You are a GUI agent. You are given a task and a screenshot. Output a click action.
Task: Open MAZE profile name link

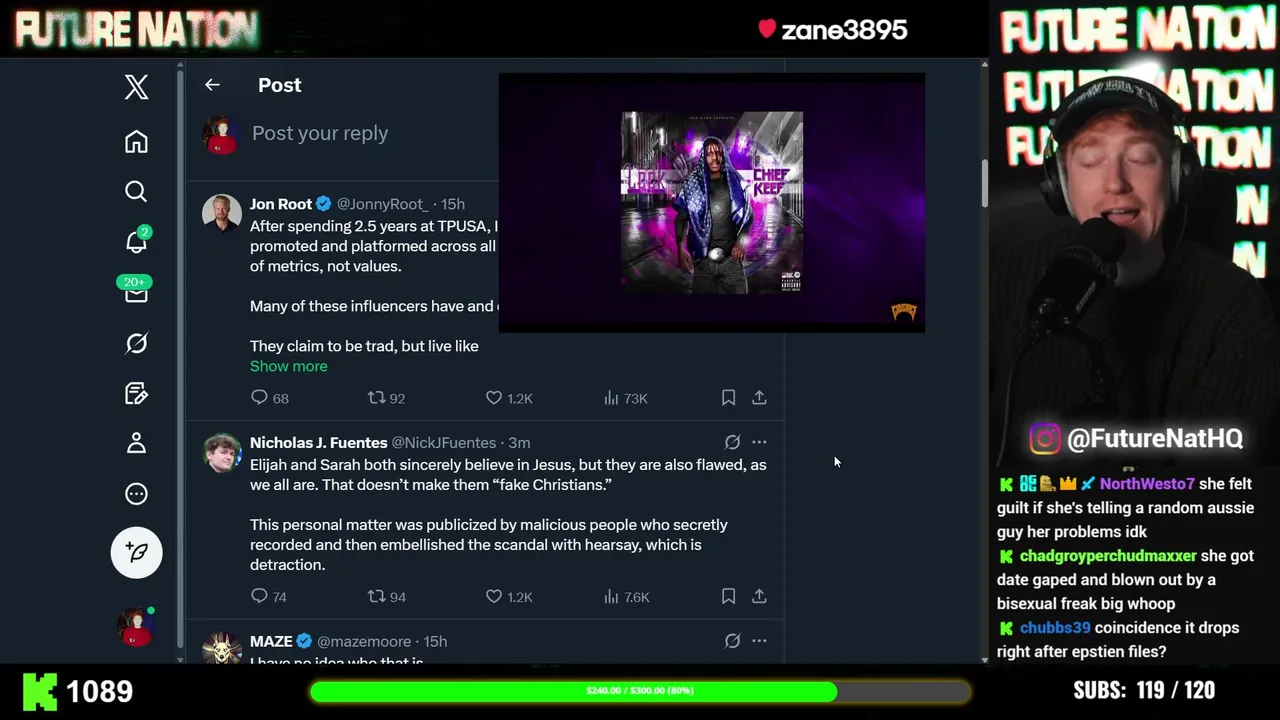pos(271,642)
